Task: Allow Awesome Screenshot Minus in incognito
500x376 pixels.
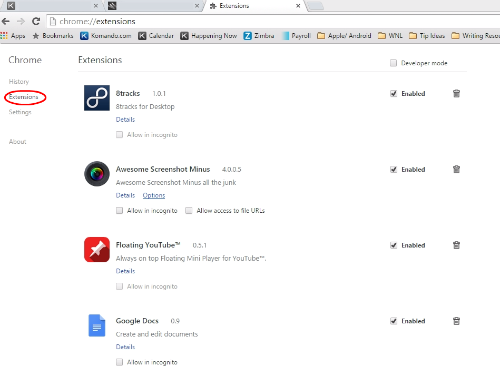Action: [x=119, y=210]
